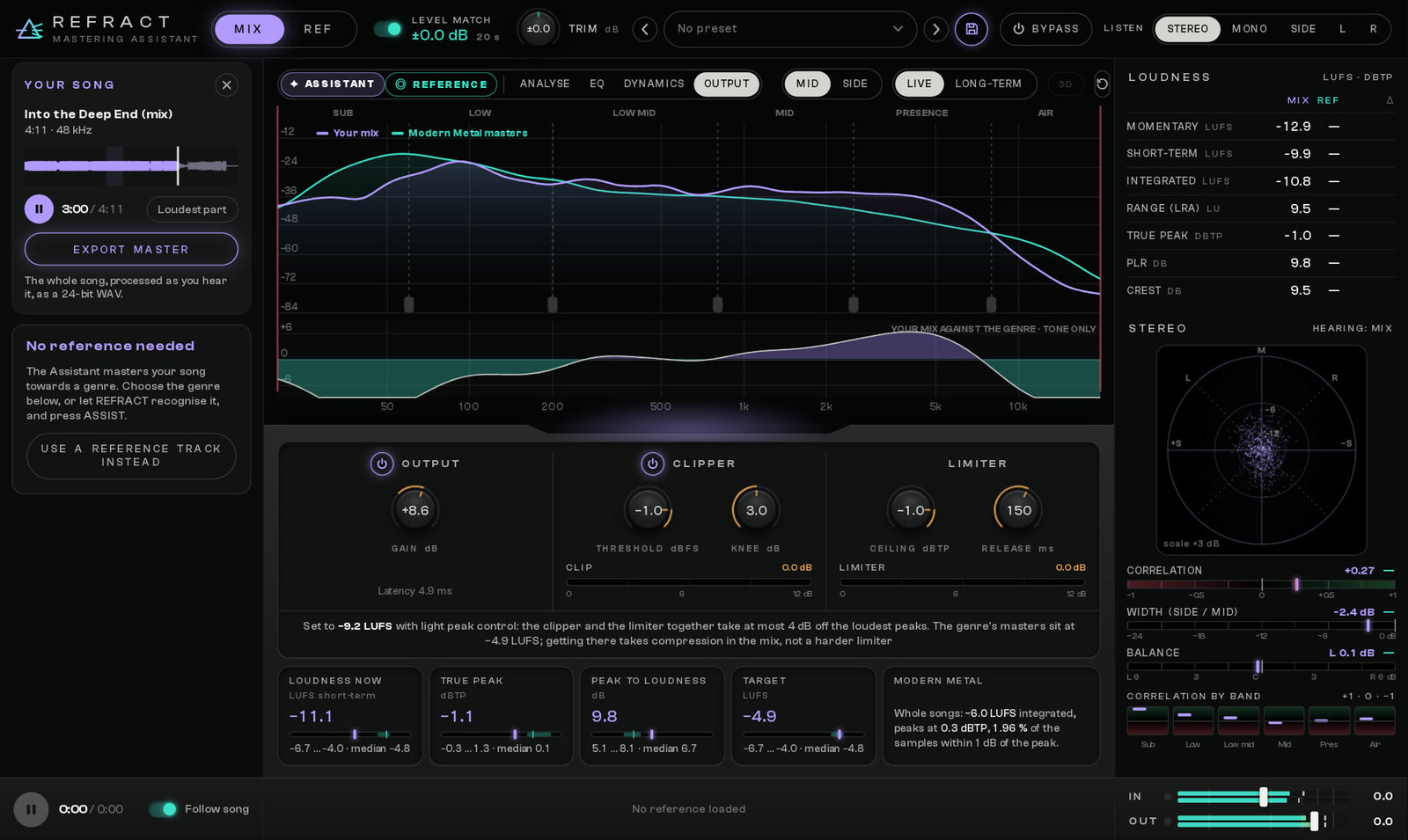Image resolution: width=1408 pixels, height=840 pixels.
Task: Go to previous preset with left chevron
Action: 645,29
